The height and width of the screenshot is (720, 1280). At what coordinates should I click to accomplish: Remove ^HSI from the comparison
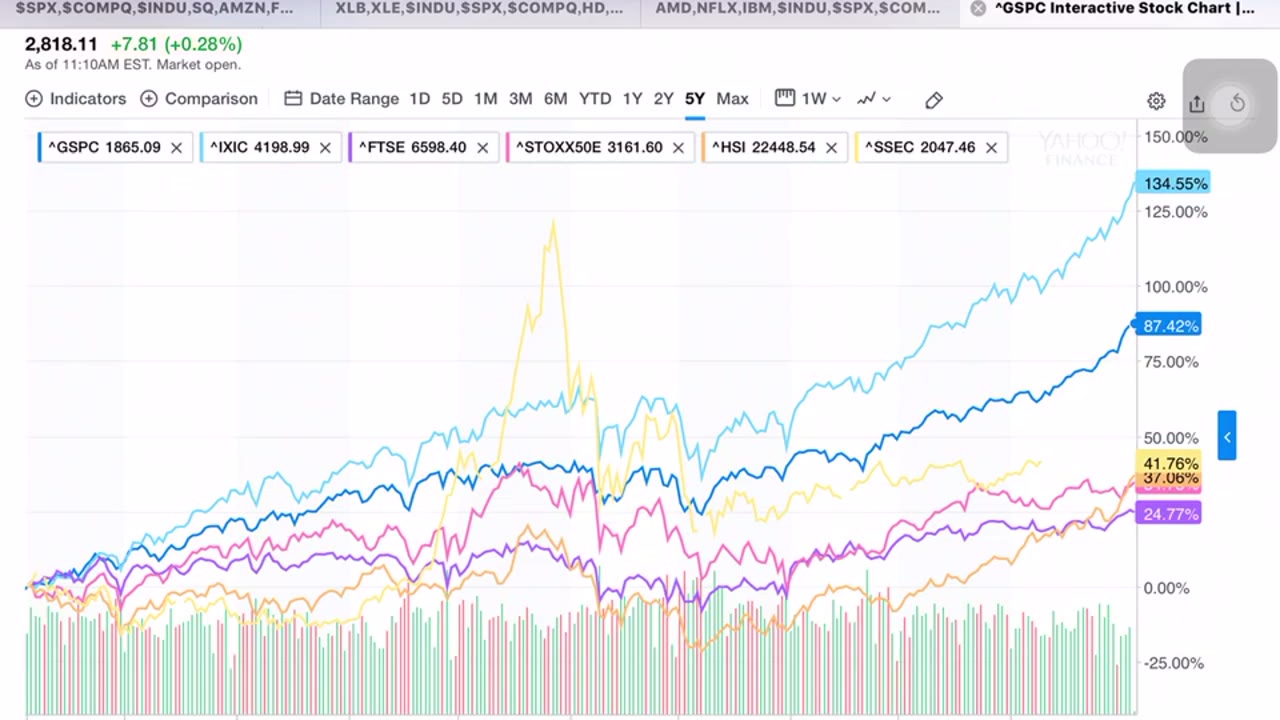click(x=832, y=147)
